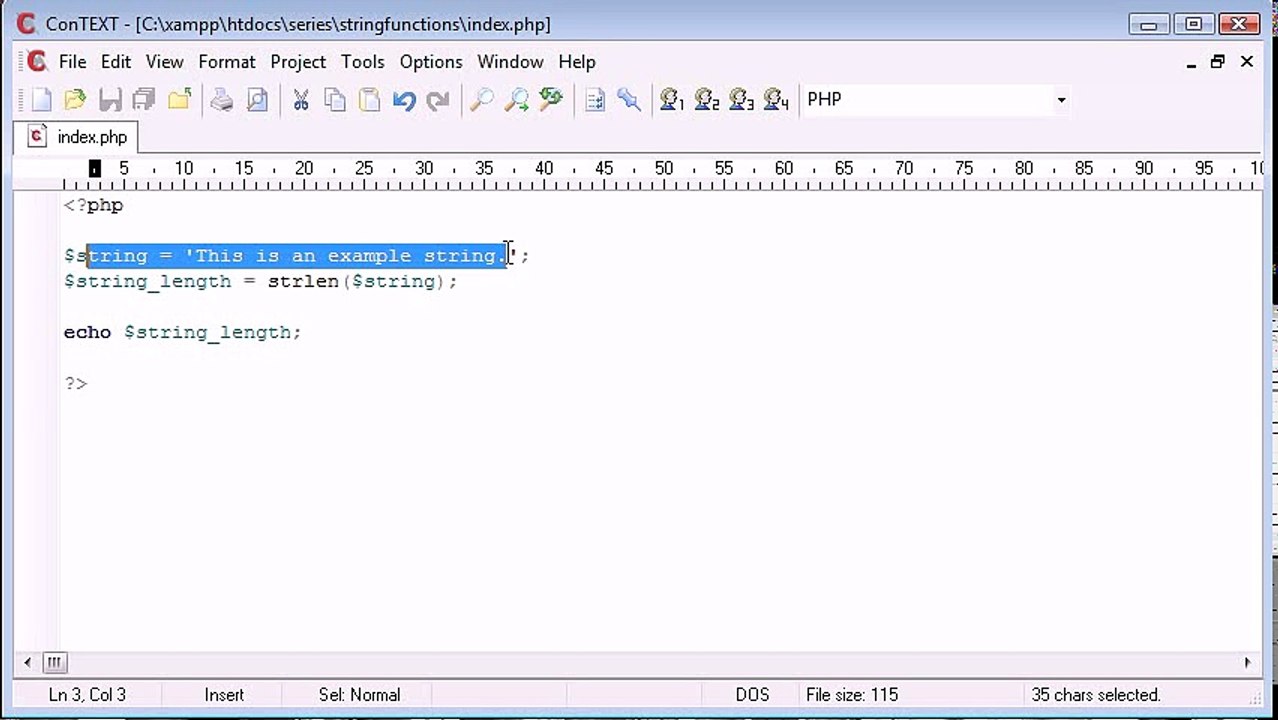1278x720 pixels.
Task: Click the 'Ln 3, Col 3' status entry
Action: (87, 695)
